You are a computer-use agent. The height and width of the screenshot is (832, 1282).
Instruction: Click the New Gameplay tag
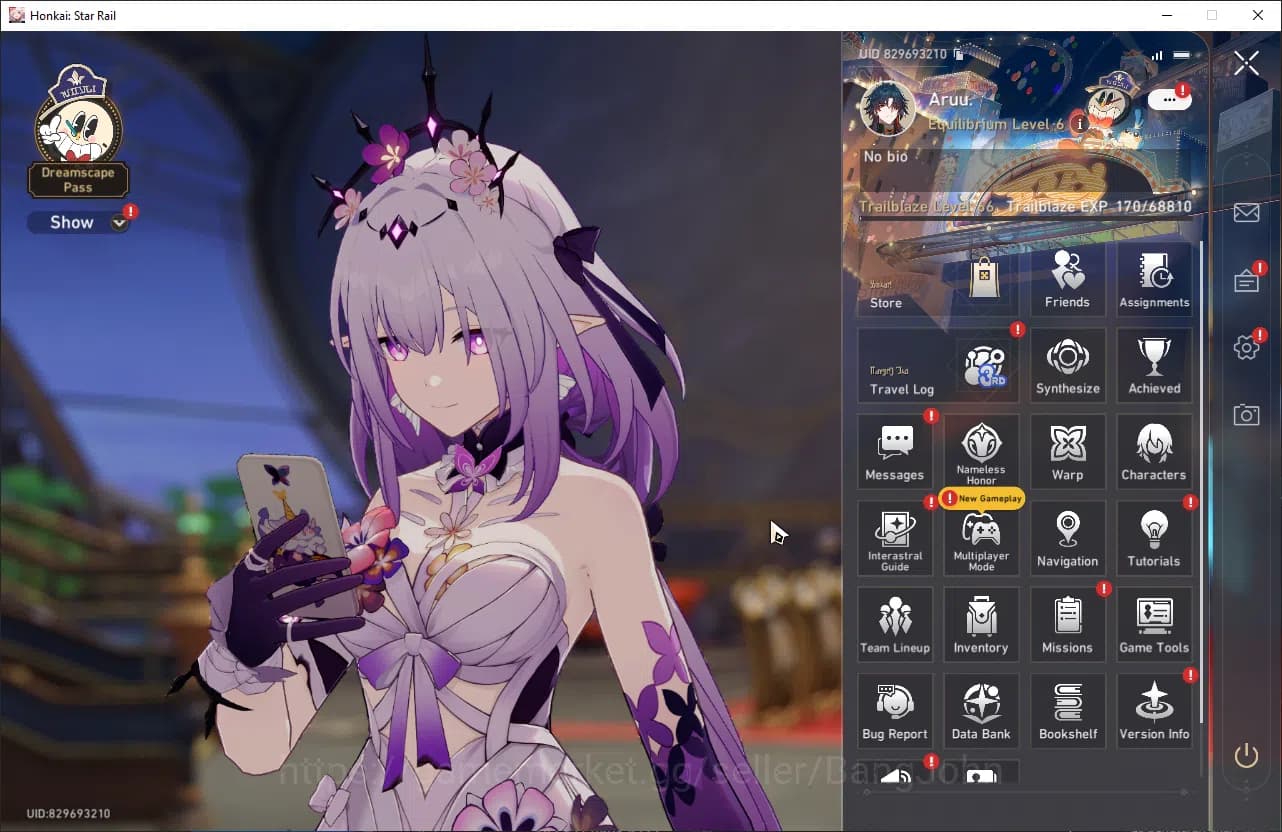(x=982, y=498)
